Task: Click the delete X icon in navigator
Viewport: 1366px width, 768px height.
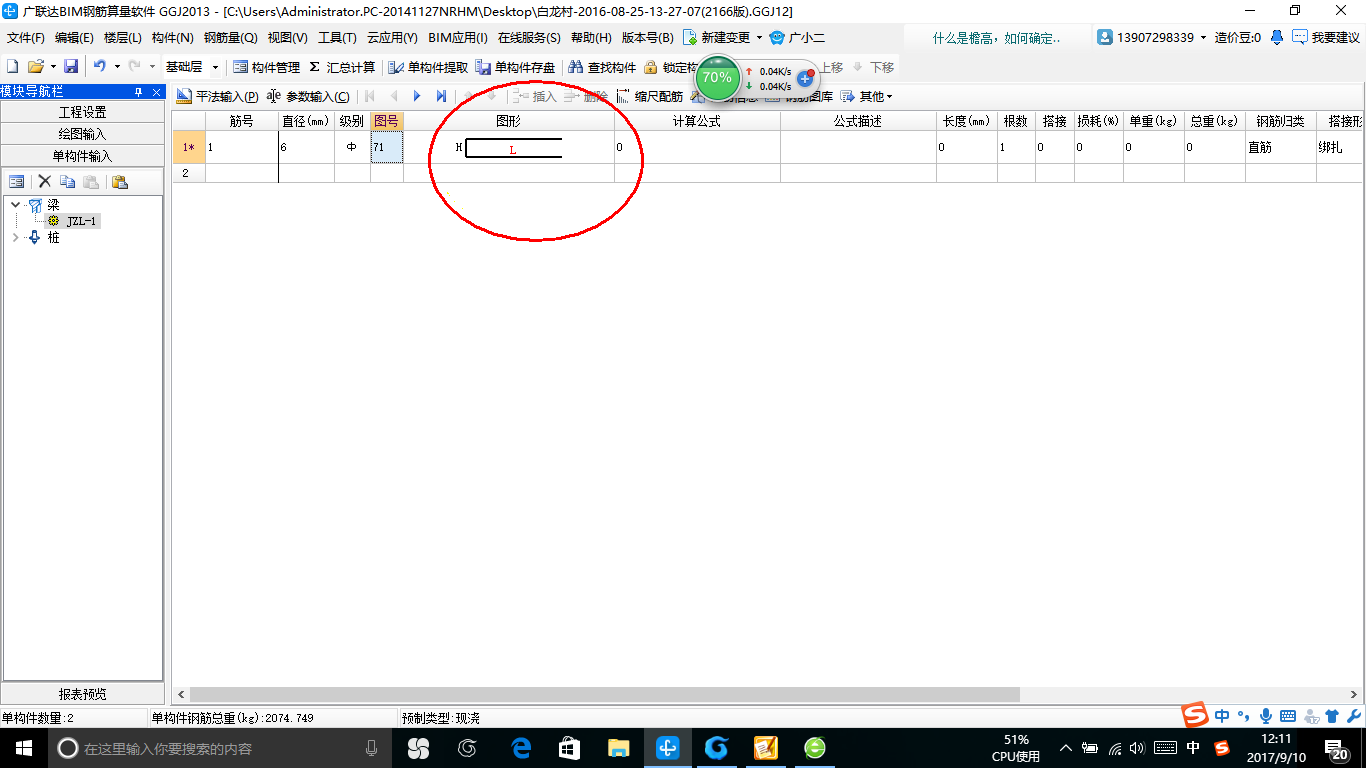Action: (x=44, y=181)
